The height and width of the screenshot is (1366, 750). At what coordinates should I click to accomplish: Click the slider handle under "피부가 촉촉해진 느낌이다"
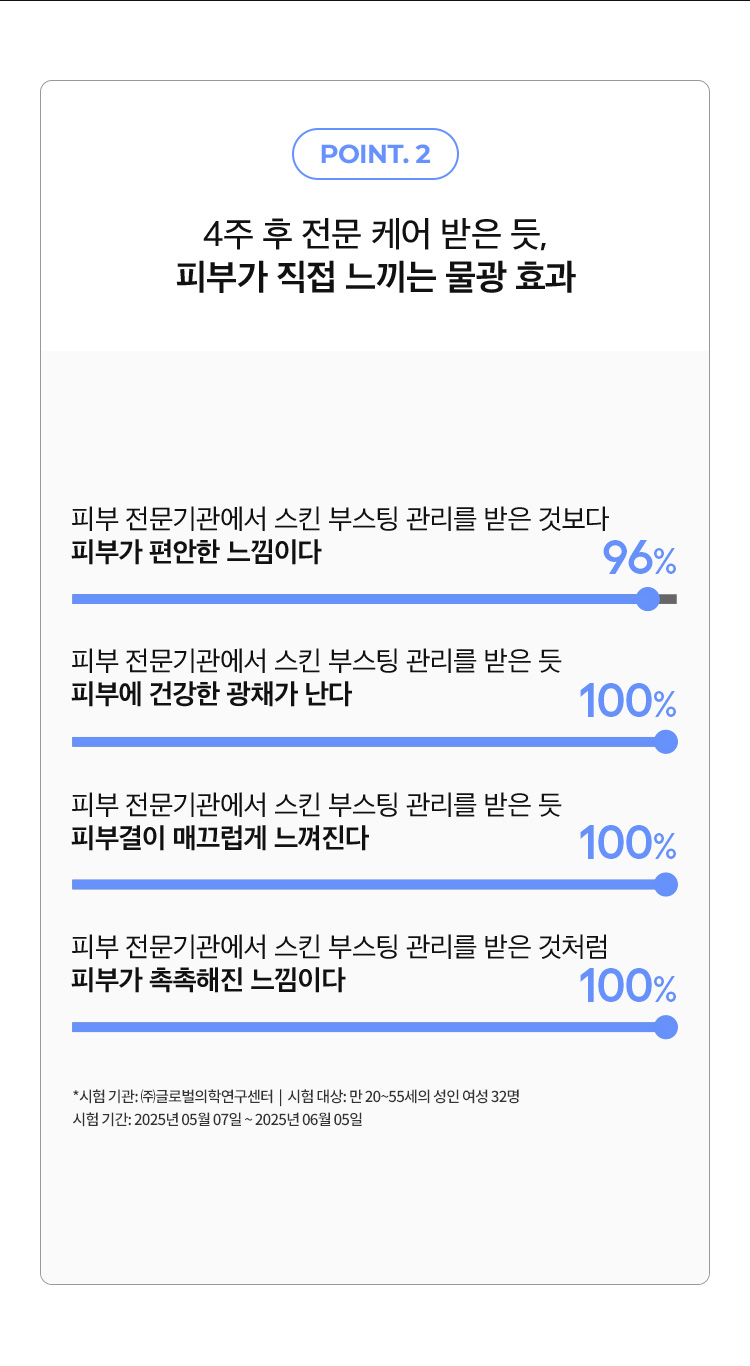666,1027
